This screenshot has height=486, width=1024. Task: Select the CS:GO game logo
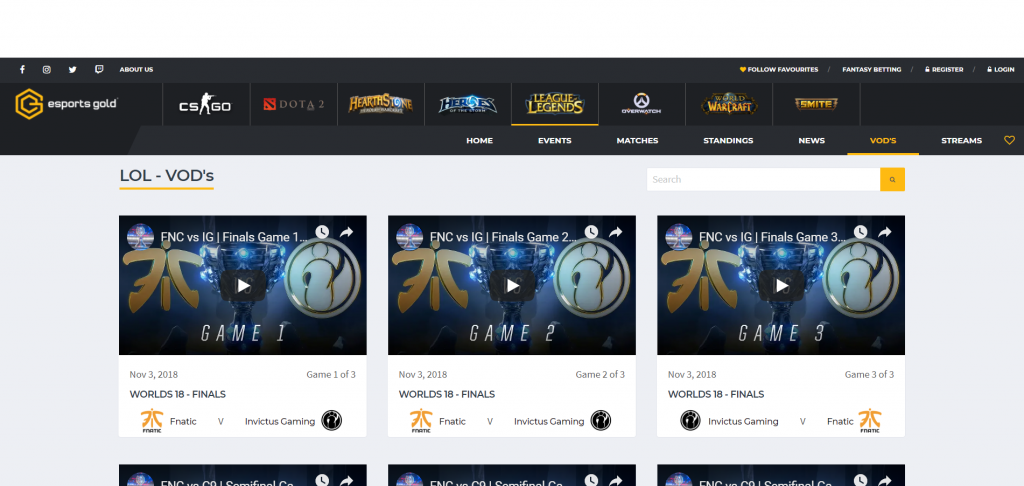204,105
